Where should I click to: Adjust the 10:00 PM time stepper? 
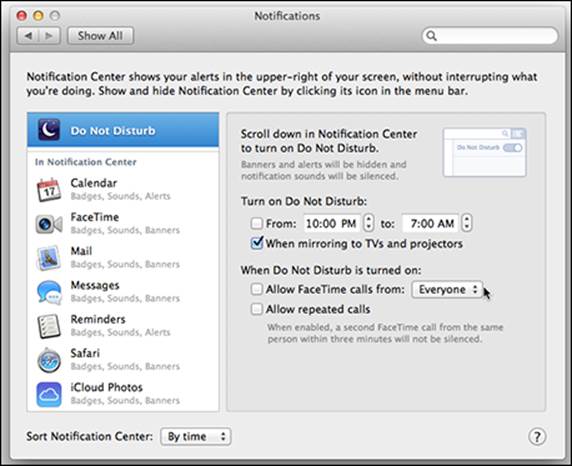[x=368, y=223]
